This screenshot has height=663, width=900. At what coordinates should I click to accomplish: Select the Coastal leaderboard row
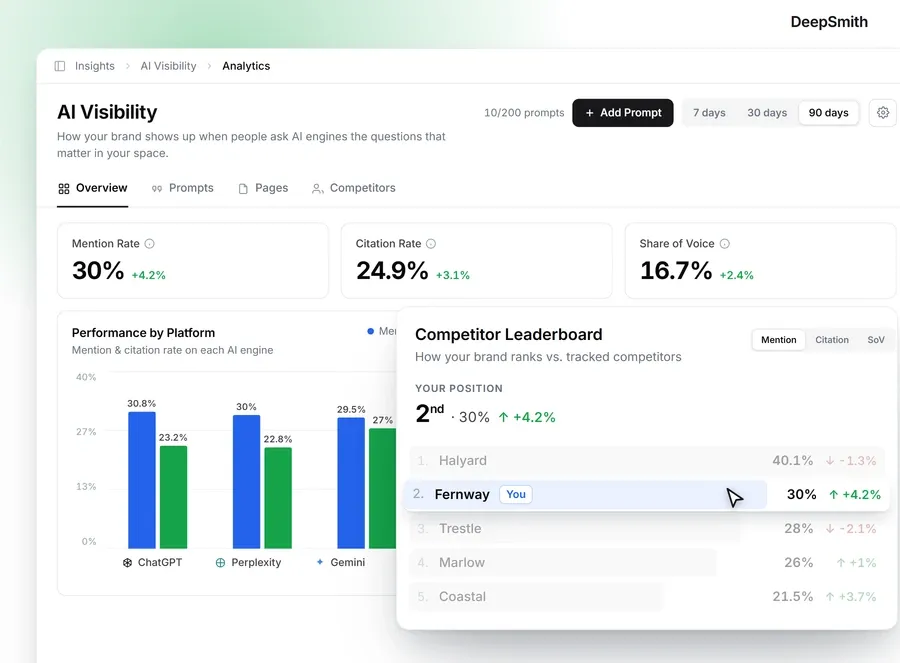coord(647,597)
